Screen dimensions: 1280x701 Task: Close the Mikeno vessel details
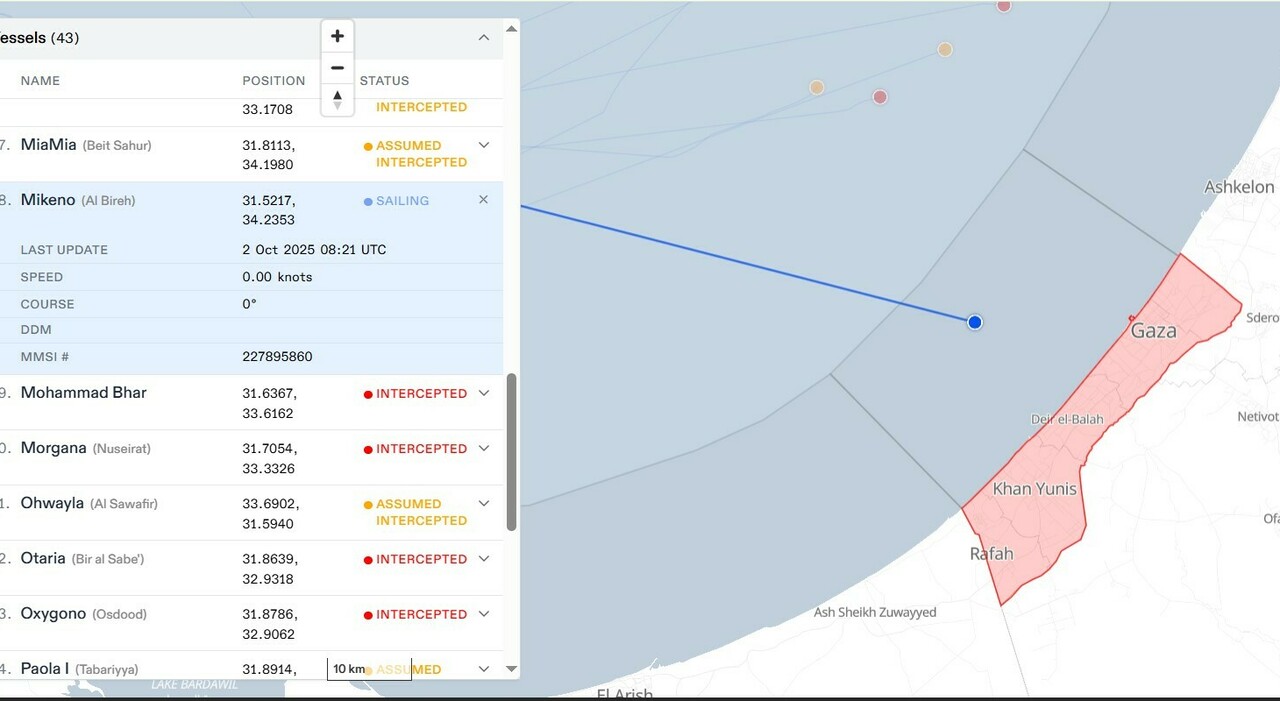coord(483,200)
